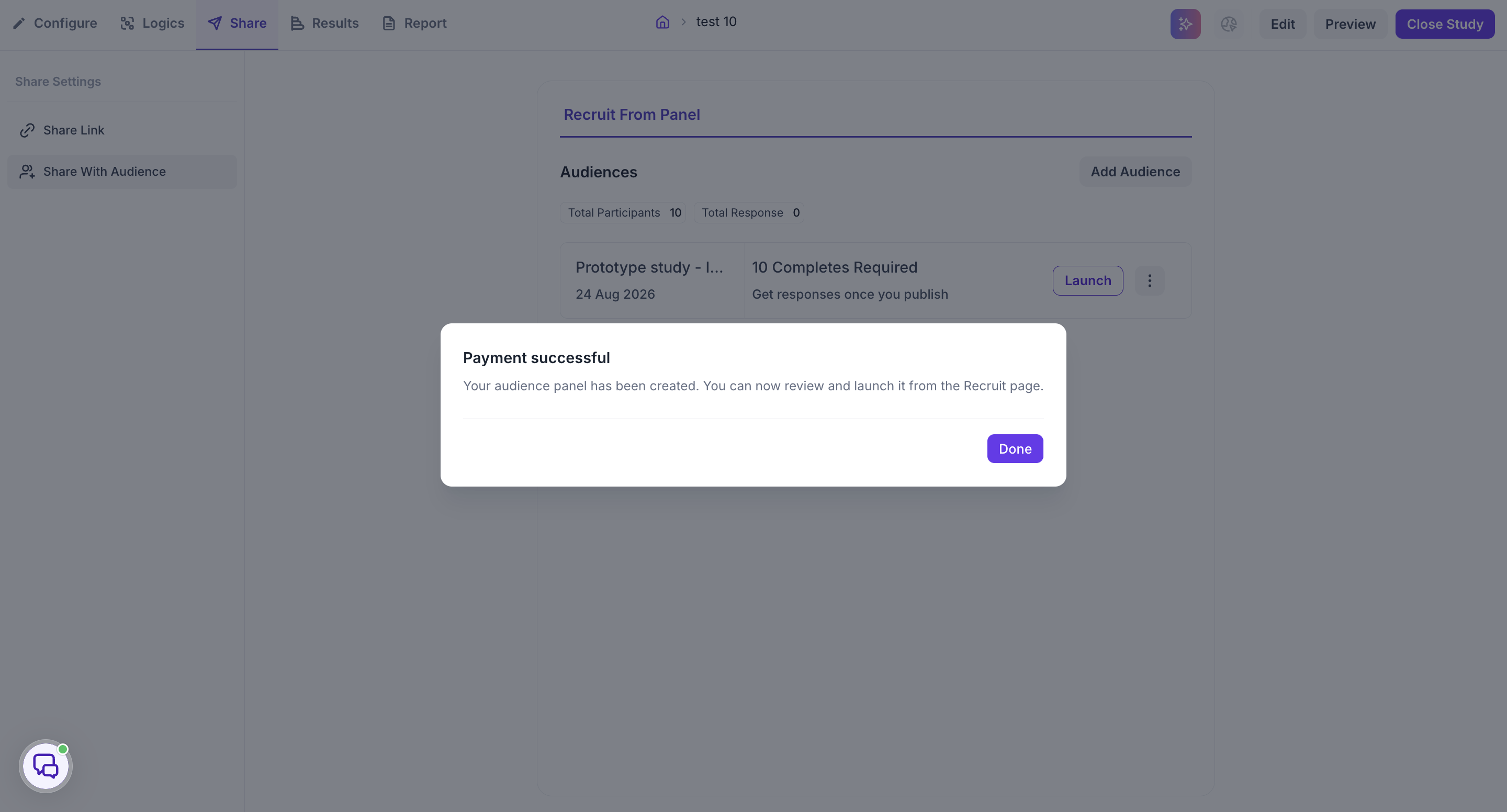This screenshot has width=1507, height=812.
Task: Click the globe language icon
Action: point(1229,24)
